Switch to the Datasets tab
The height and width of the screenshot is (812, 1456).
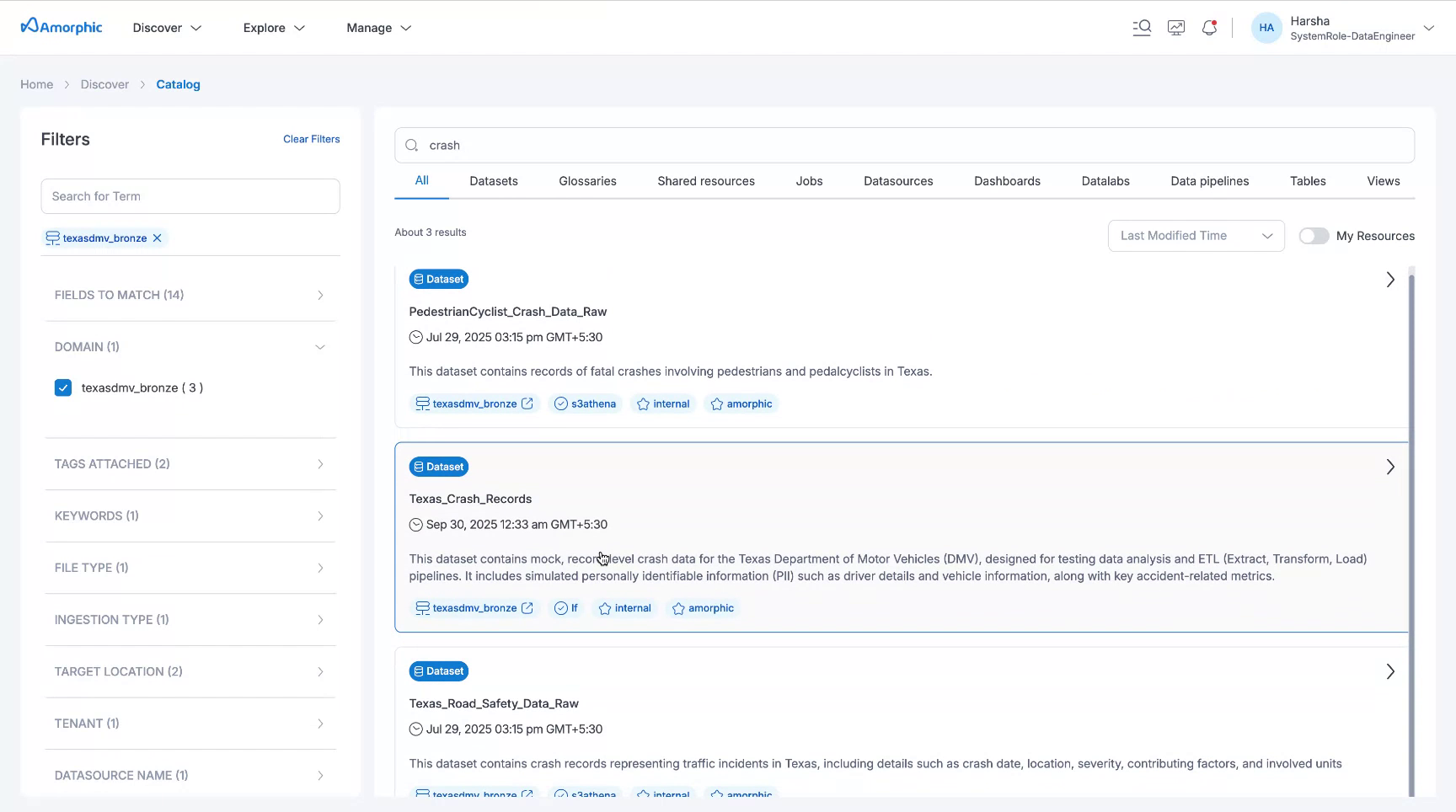[x=494, y=181]
